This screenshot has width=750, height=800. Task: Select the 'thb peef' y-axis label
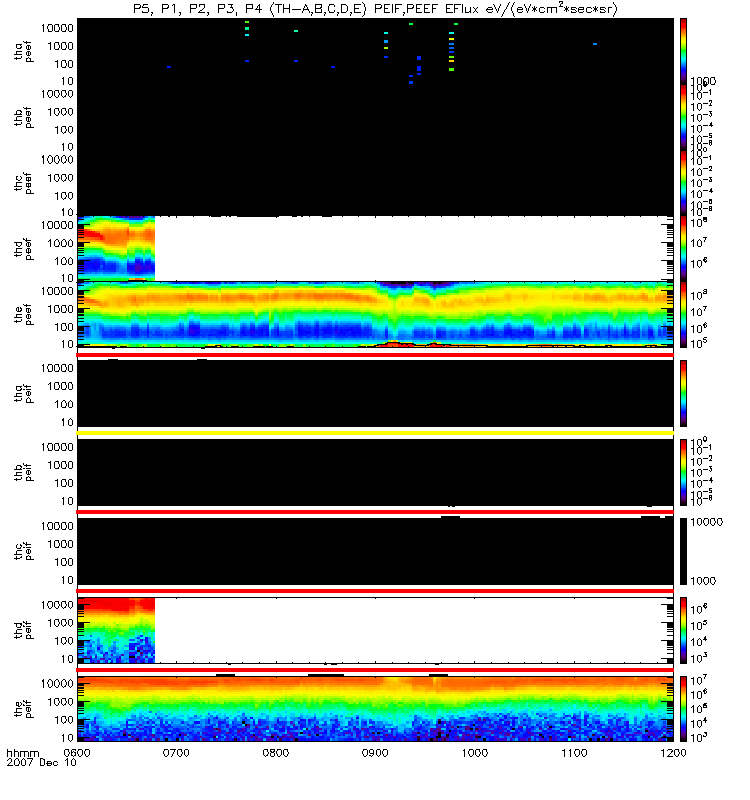pos(23,117)
